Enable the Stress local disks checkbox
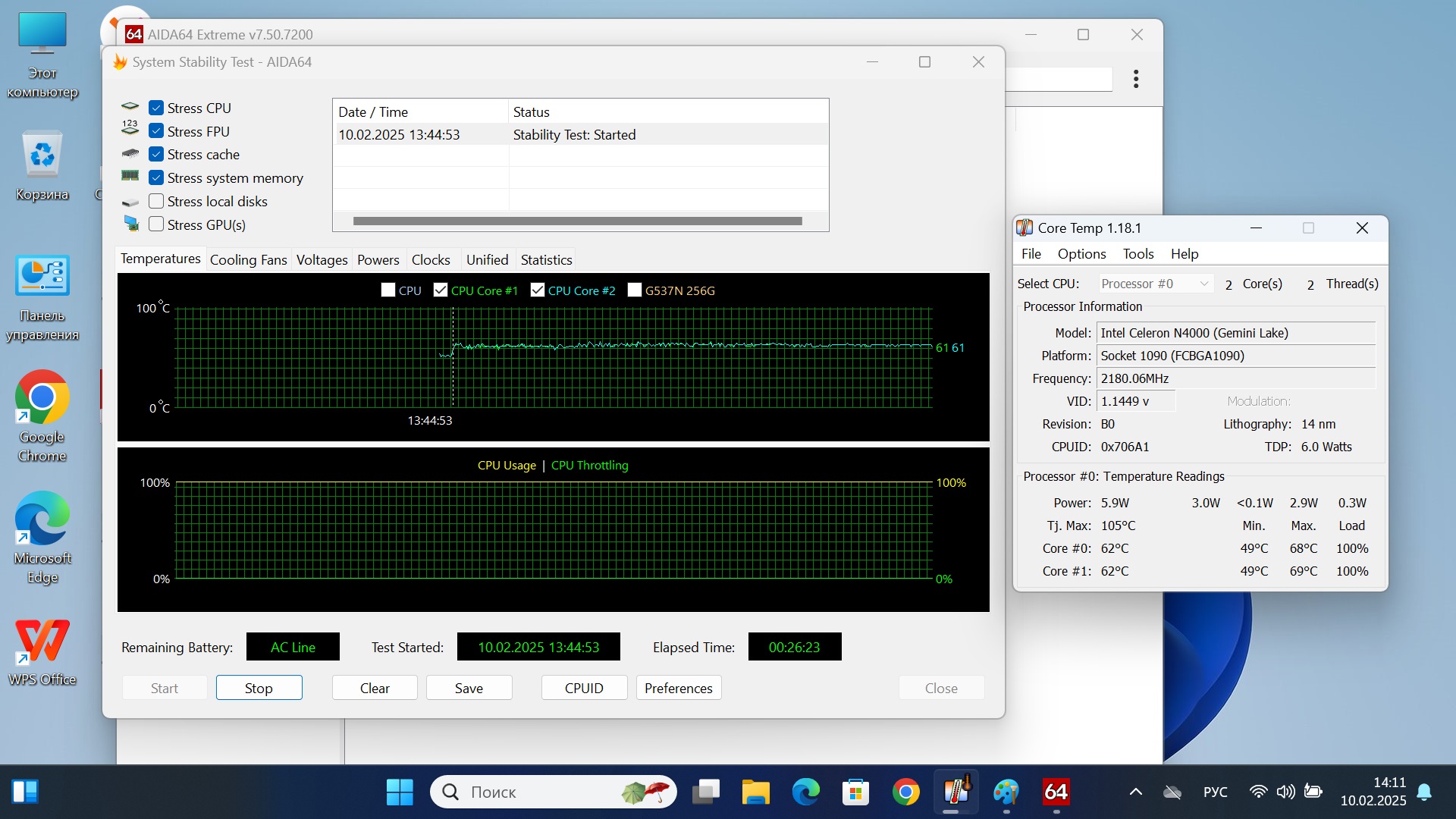This screenshot has width=1456, height=819. coord(156,201)
